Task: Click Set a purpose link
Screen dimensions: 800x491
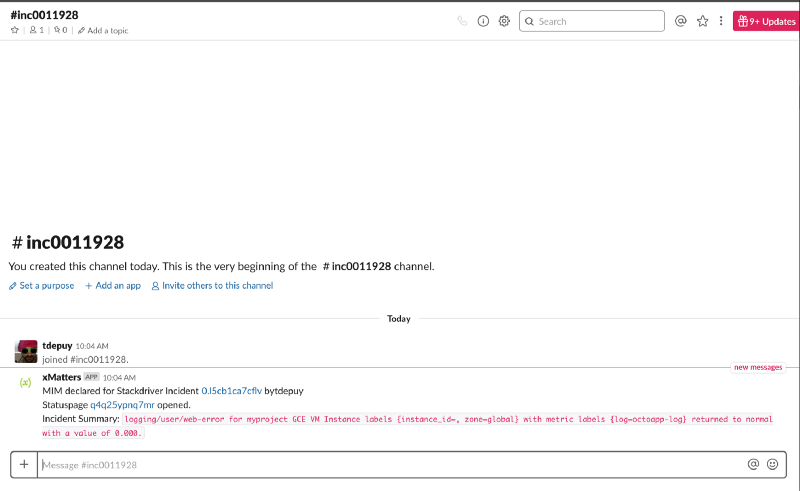Action: pos(42,286)
